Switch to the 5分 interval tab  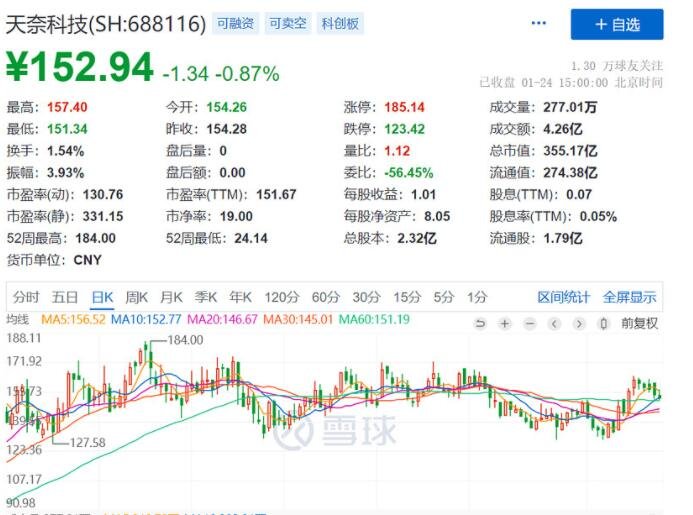pyautogui.click(x=444, y=297)
